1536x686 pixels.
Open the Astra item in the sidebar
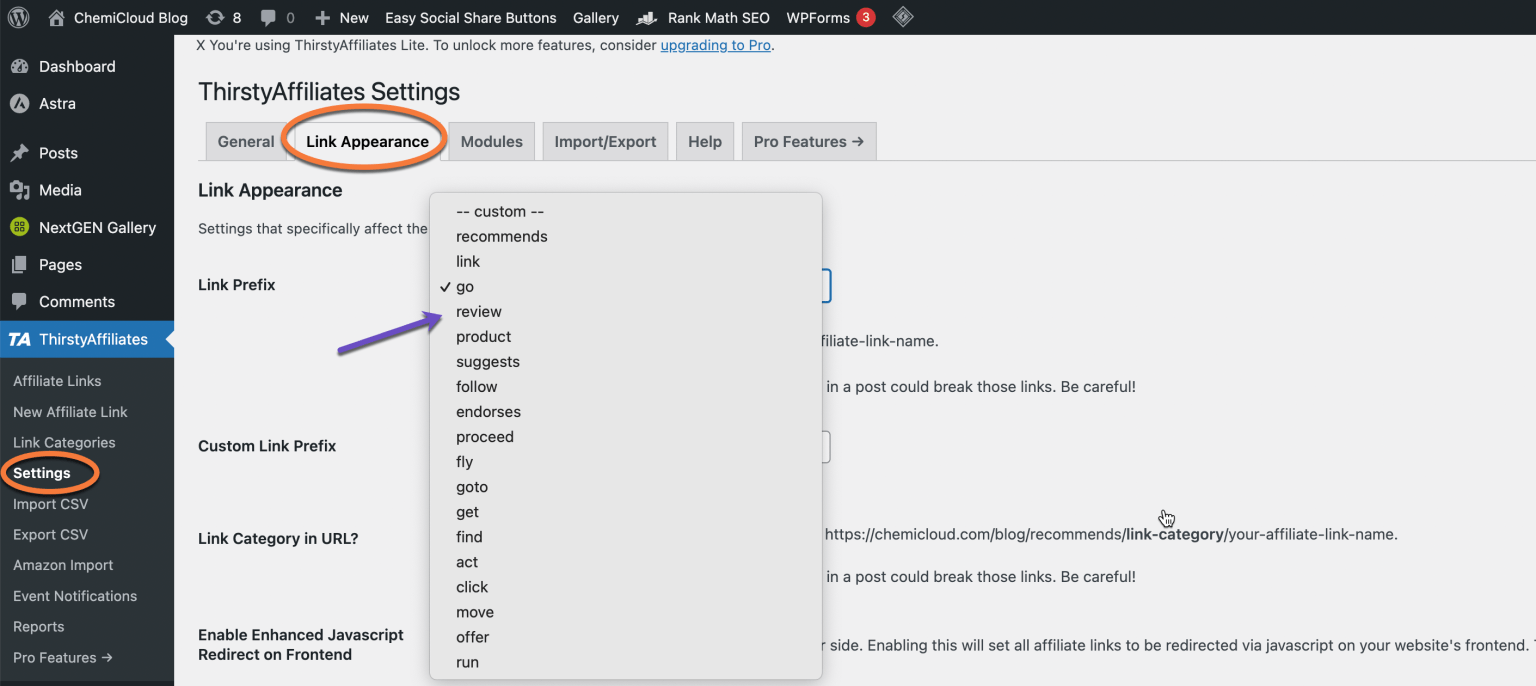coord(55,103)
